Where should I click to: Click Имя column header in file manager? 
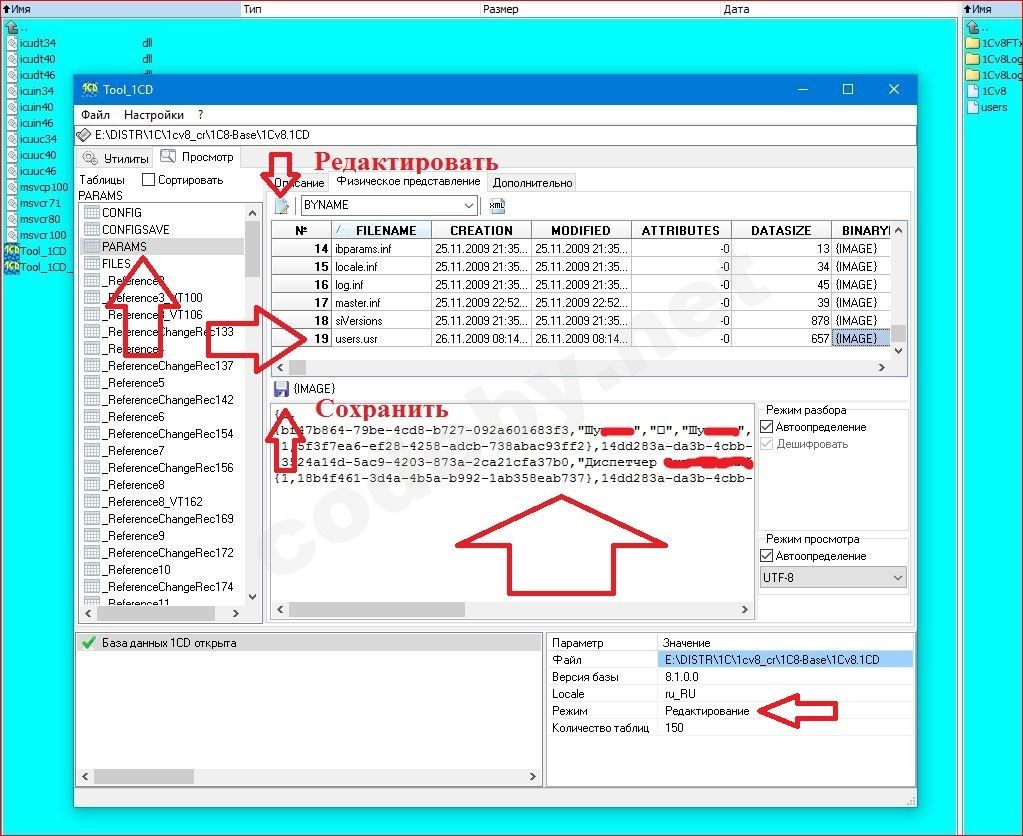pyautogui.click(x=120, y=9)
